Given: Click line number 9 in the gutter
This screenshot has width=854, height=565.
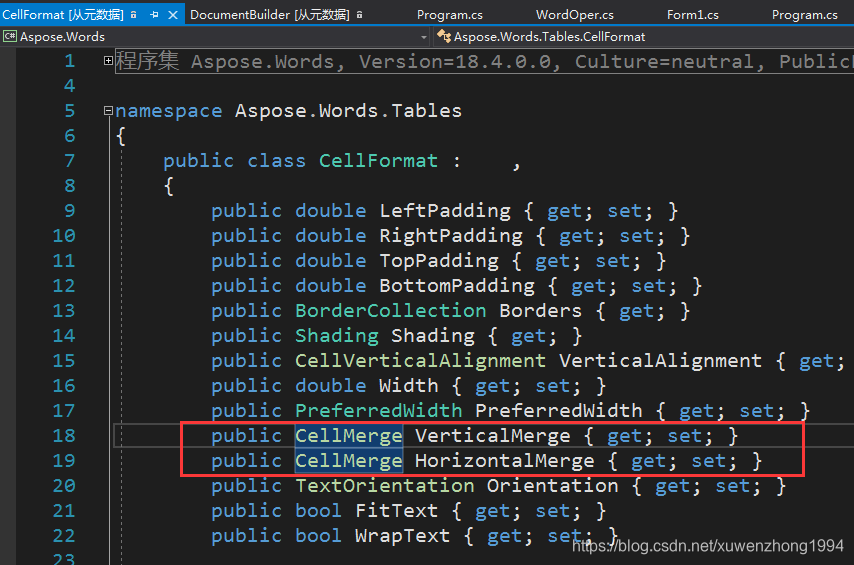Looking at the screenshot, I should point(70,211).
